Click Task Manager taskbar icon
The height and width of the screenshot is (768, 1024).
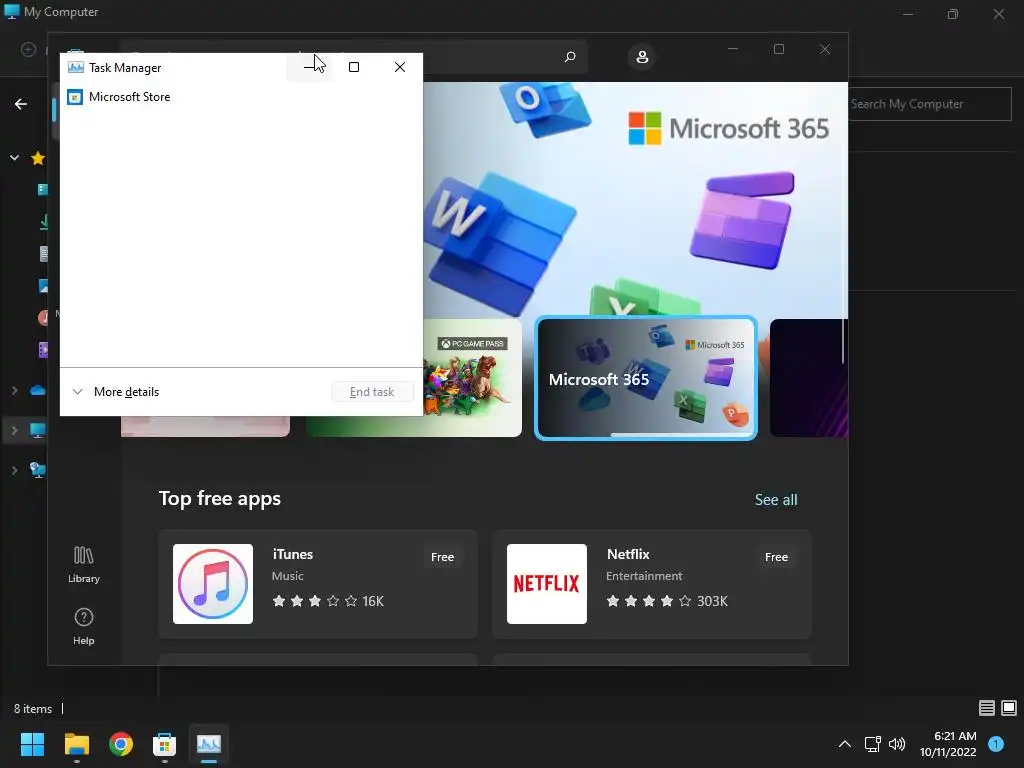click(209, 744)
